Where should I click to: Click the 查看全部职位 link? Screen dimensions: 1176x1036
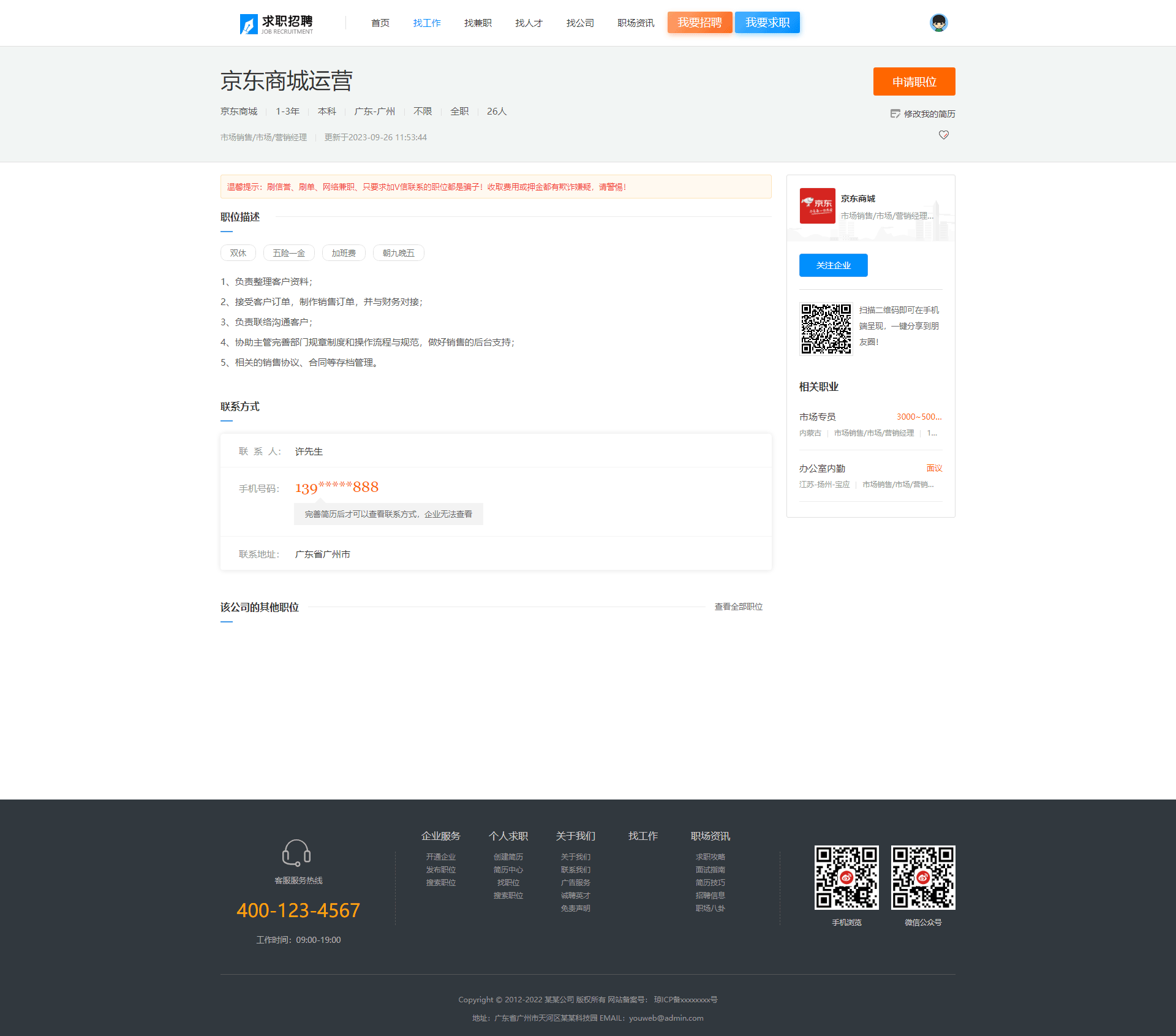(739, 607)
